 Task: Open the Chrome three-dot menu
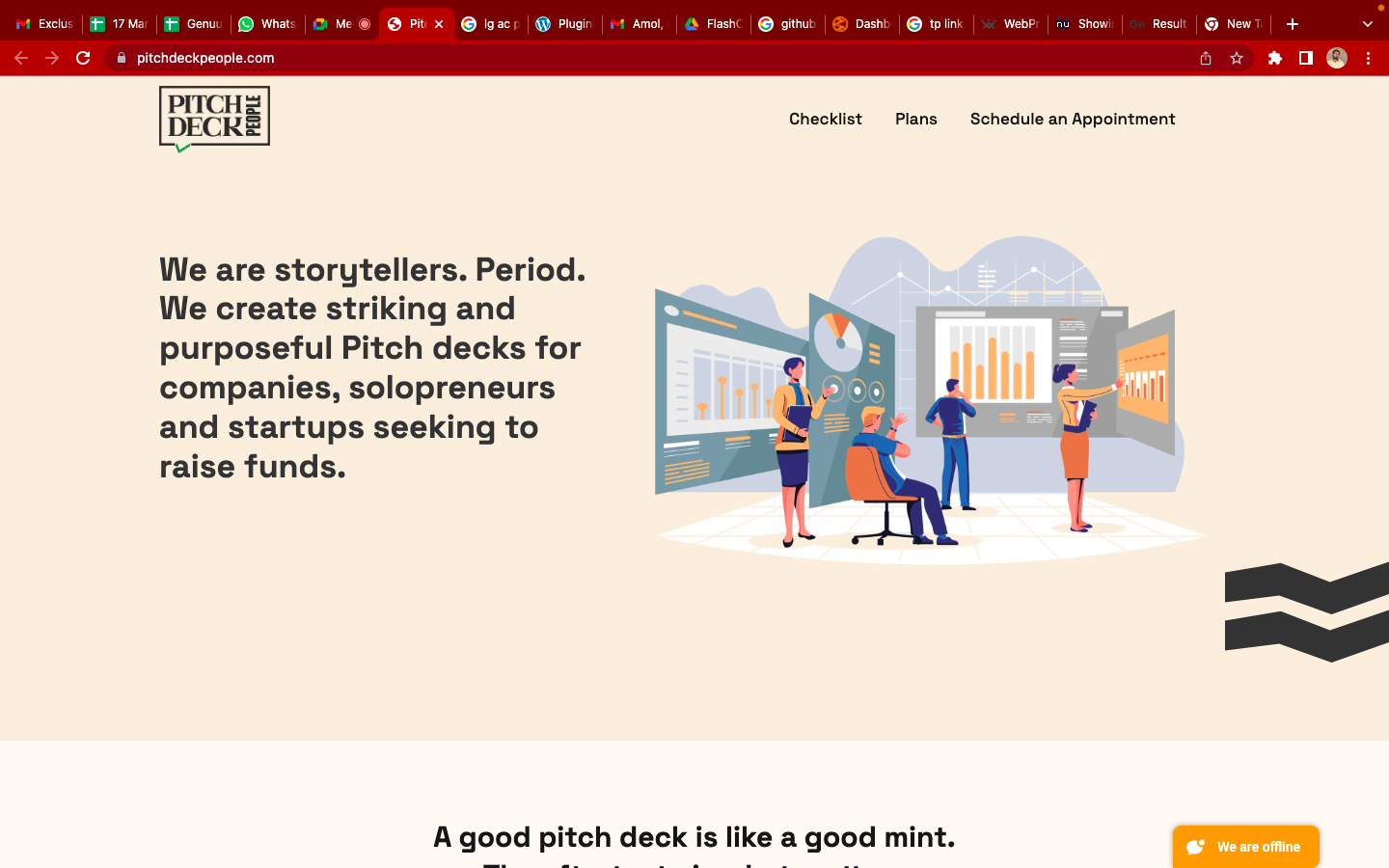(x=1368, y=58)
